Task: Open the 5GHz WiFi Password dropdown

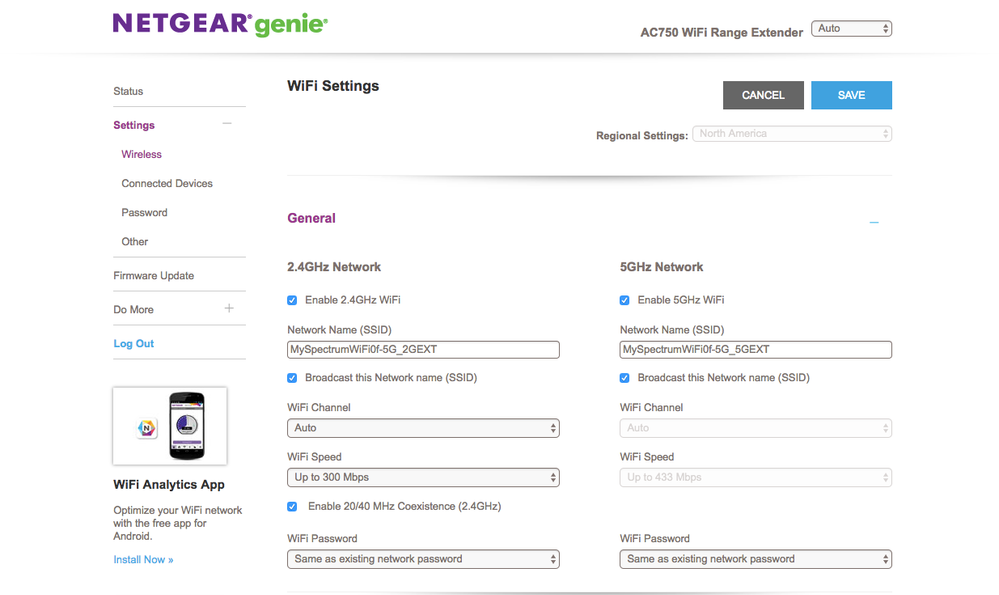Action: tap(755, 559)
